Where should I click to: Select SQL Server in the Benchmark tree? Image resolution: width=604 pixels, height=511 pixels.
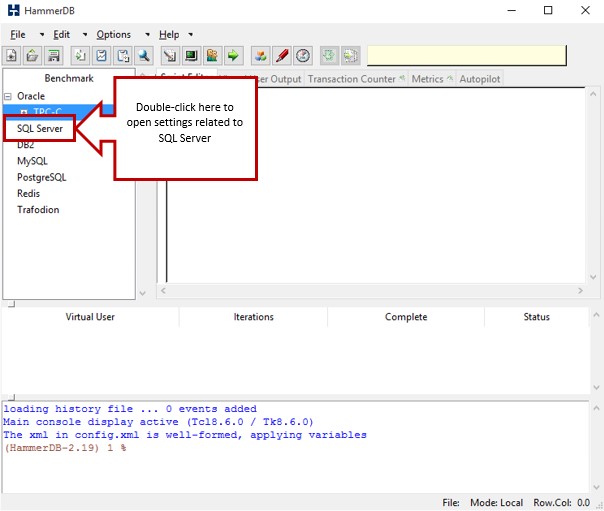40,129
